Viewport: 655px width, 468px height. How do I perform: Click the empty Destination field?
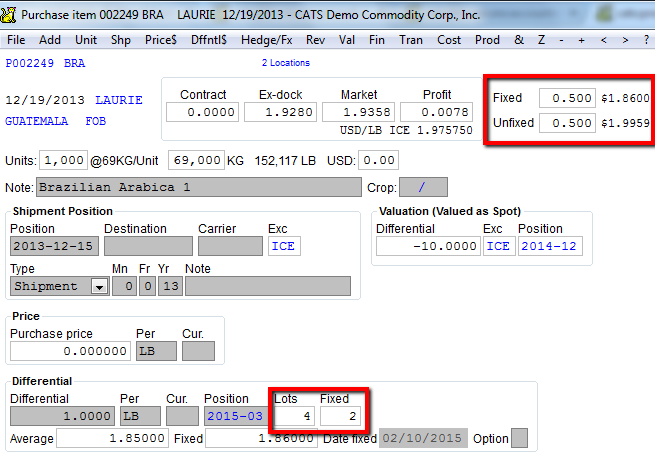point(148,246)
